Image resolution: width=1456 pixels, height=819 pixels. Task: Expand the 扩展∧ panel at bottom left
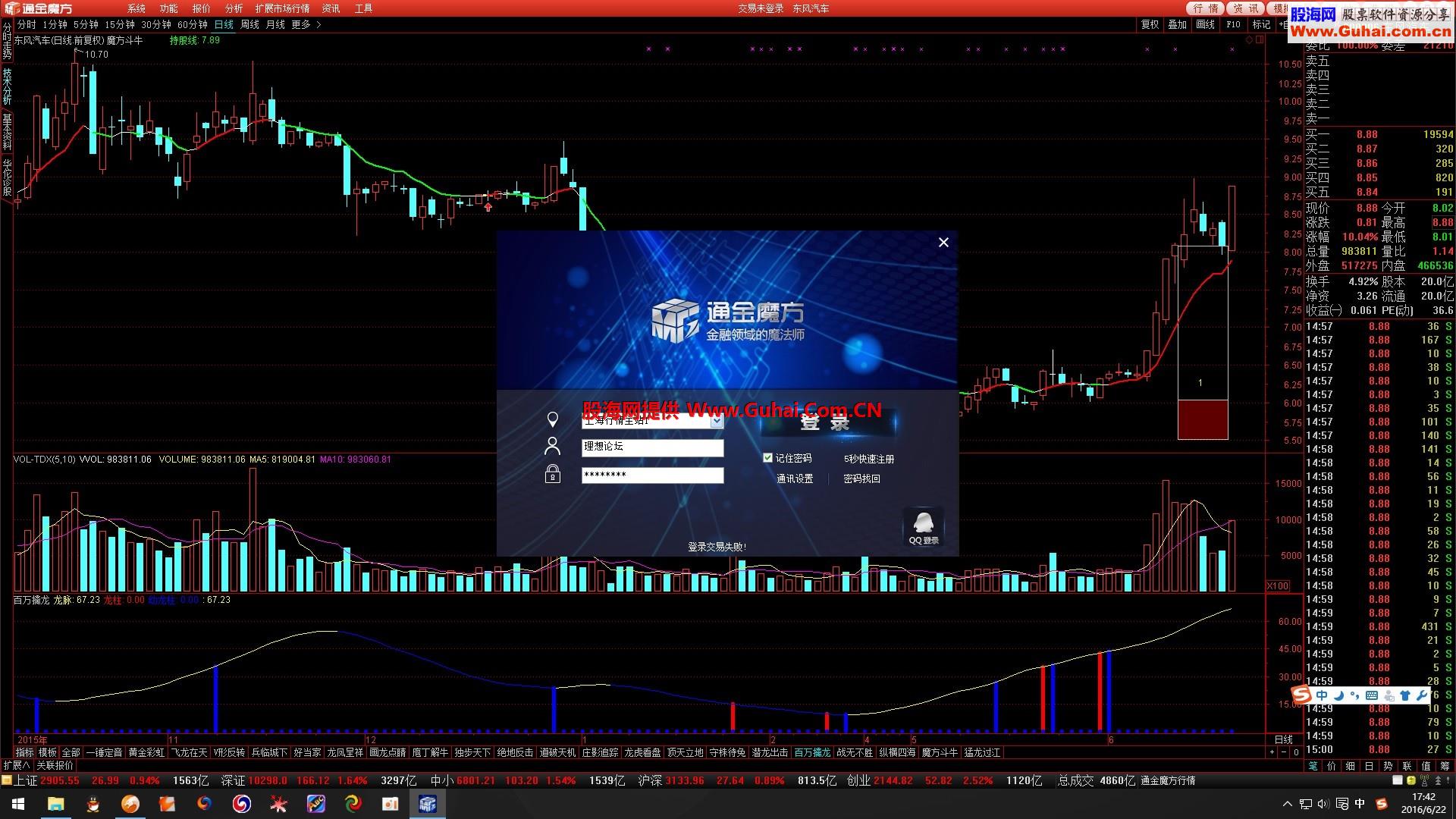coord(16,766)
